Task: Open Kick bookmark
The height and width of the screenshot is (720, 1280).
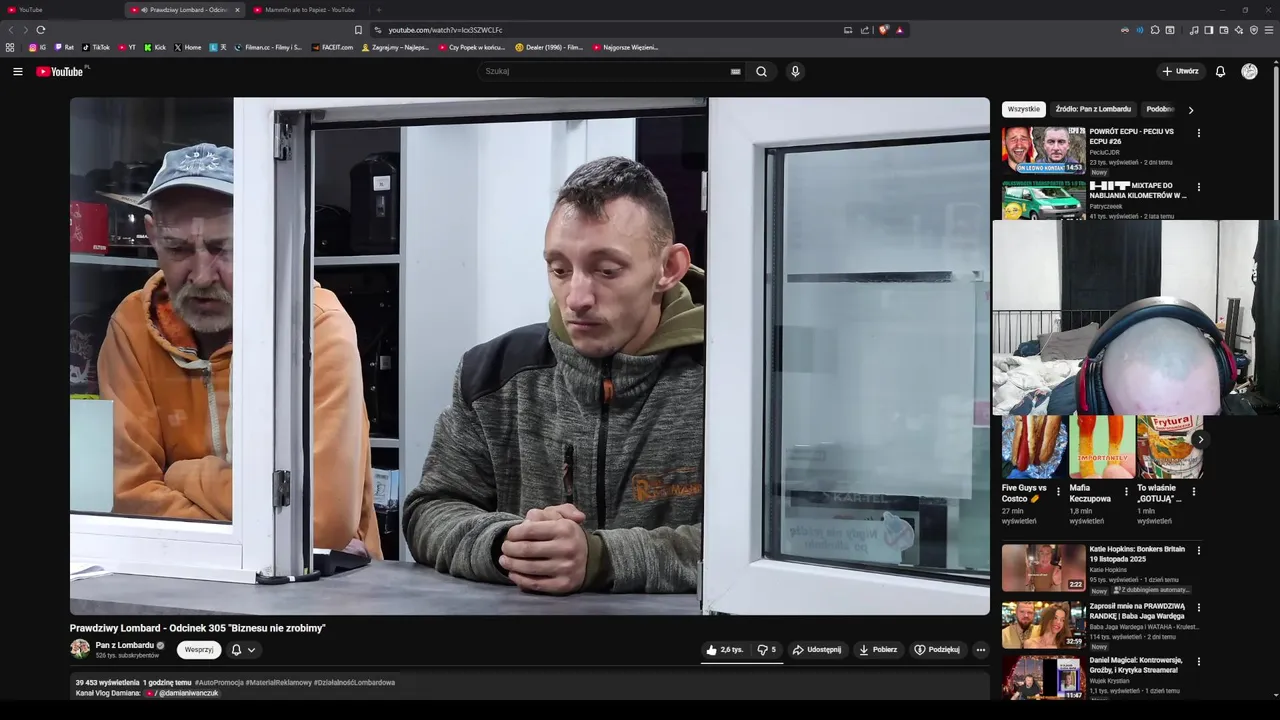Action: coord(155,47)
